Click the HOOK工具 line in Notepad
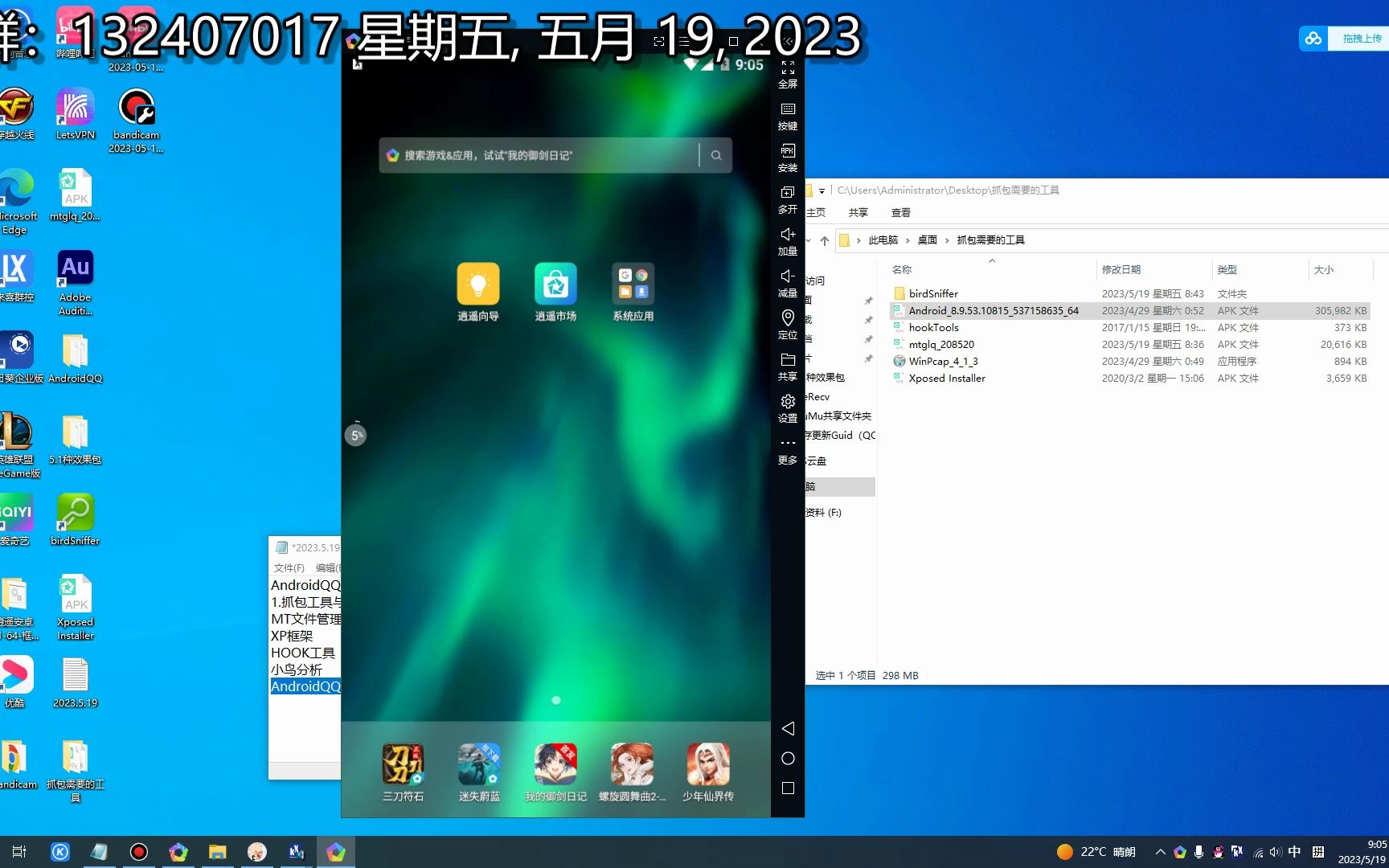This screenshot has width=1389, height=868. (303, 653)
